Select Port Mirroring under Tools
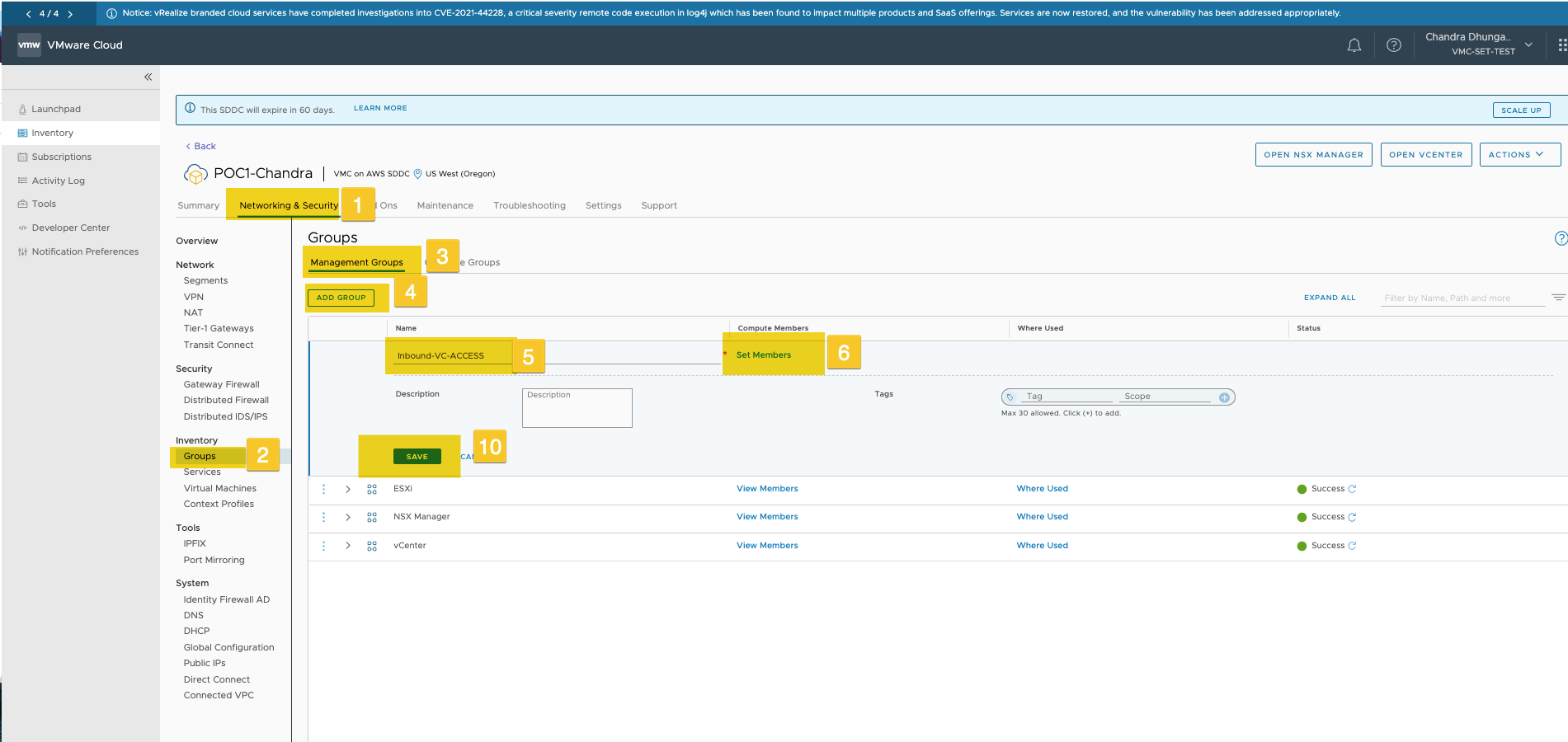 pyautogui.click(x=214, y=560)
